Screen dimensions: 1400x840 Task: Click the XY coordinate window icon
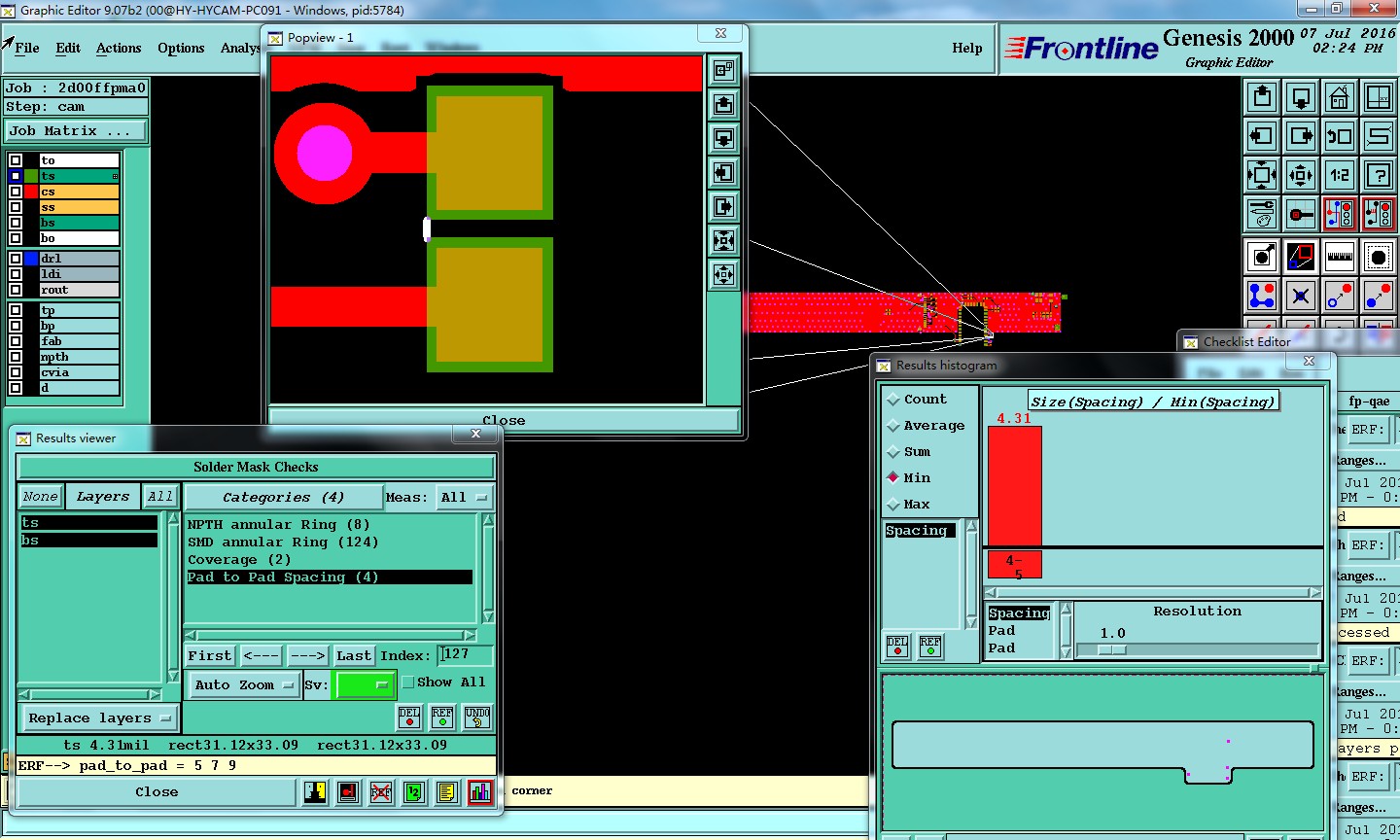click(x=1379, y=97)
